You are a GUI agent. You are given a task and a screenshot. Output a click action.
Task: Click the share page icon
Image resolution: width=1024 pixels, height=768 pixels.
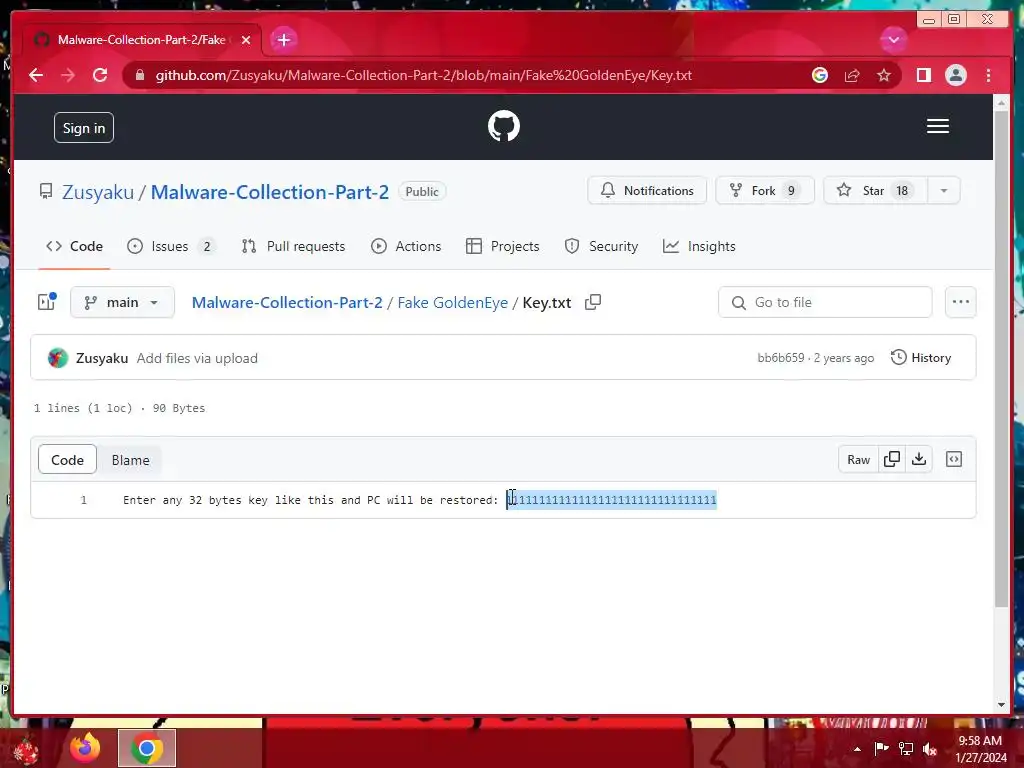point(852,75)
